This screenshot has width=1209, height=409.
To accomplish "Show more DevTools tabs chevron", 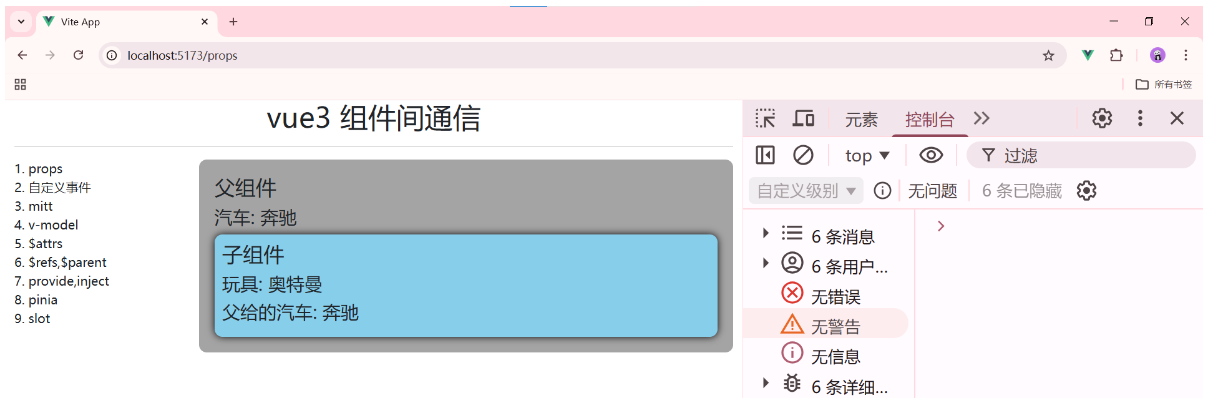I will [x=981, y=118].
